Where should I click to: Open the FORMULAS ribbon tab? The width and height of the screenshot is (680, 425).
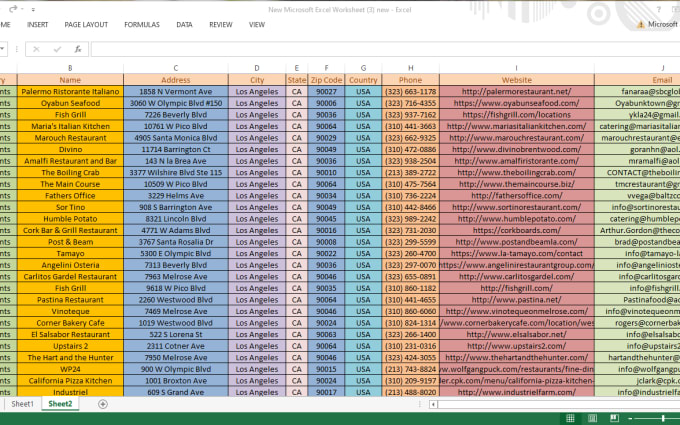(142, 25)
